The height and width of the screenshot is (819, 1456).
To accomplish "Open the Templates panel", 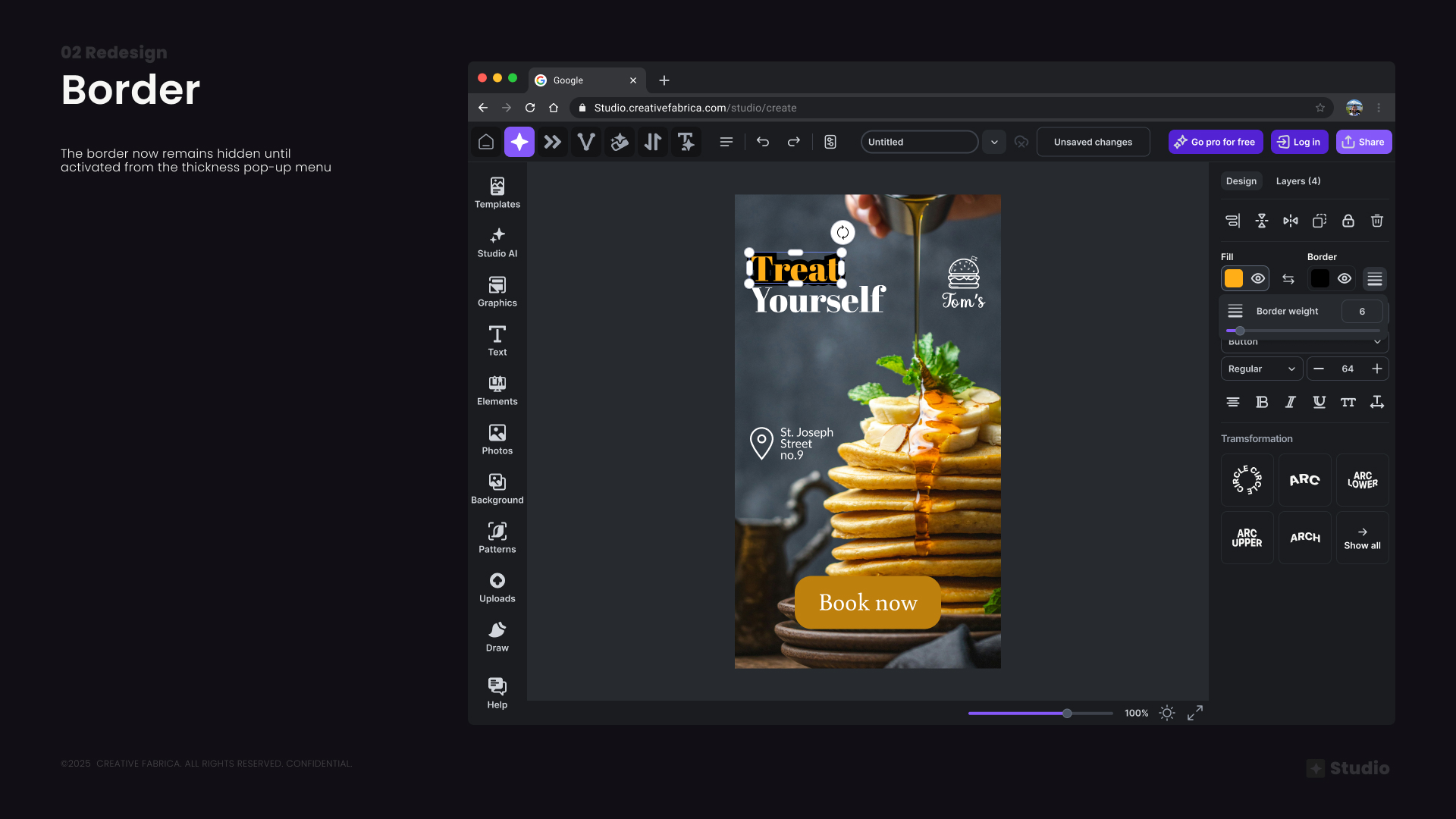I will coord(497,193).
